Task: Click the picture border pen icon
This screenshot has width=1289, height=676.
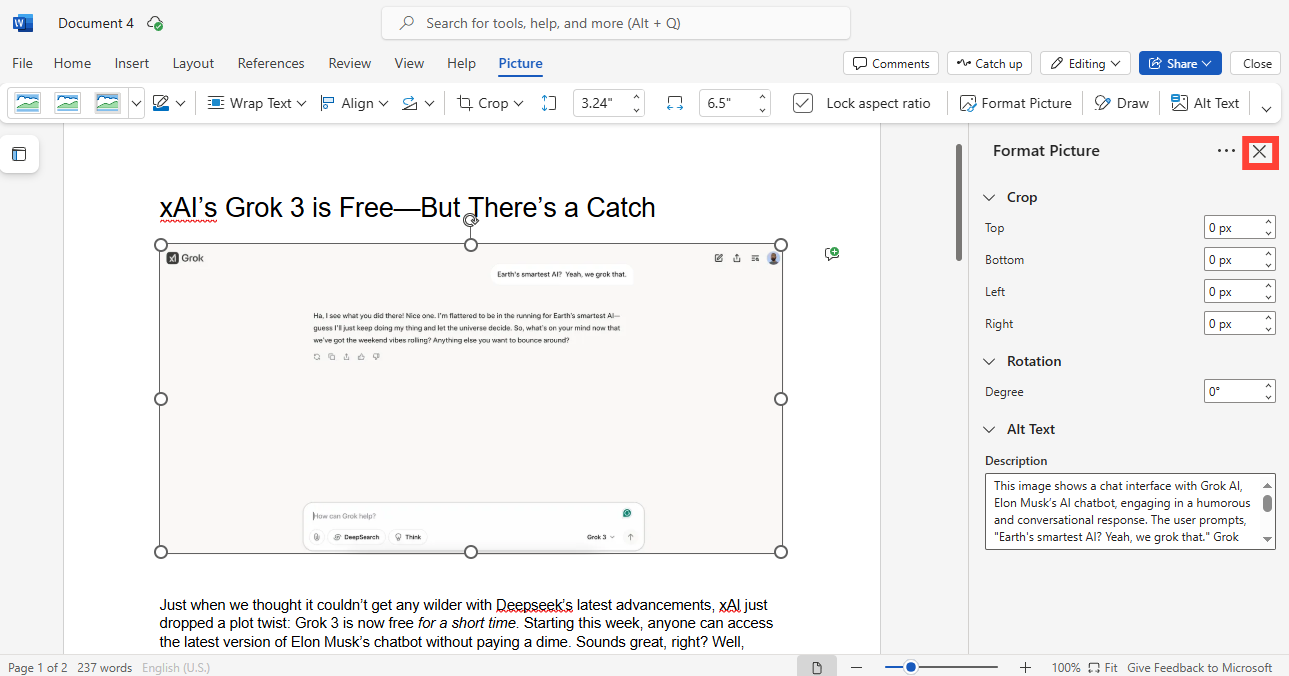Action: coord(160,103)
